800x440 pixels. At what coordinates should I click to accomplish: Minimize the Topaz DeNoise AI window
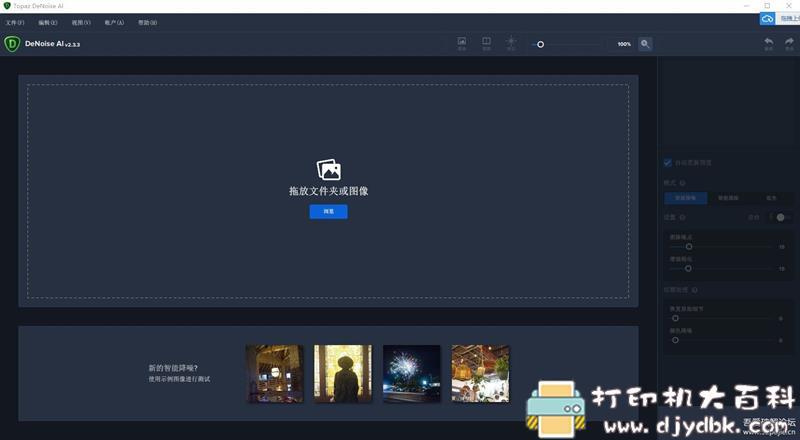[746, 6]
